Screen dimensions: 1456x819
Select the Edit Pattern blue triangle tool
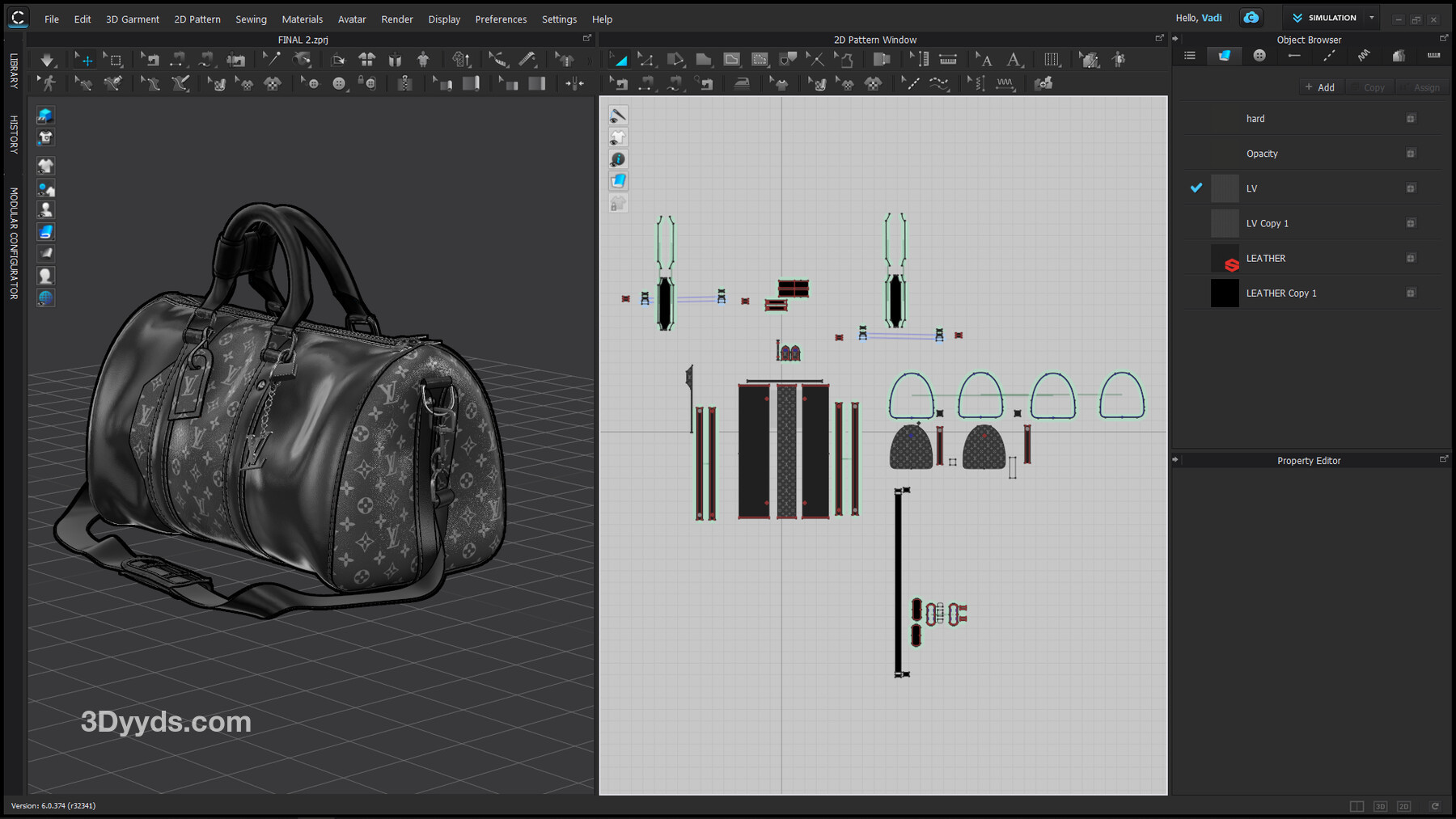tap(618, 60)
